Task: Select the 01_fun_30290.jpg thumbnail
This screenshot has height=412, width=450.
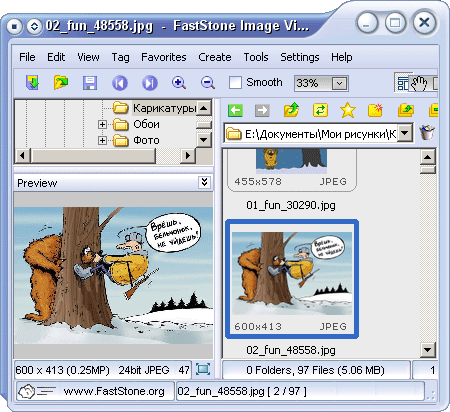Action: pos(291,170)
